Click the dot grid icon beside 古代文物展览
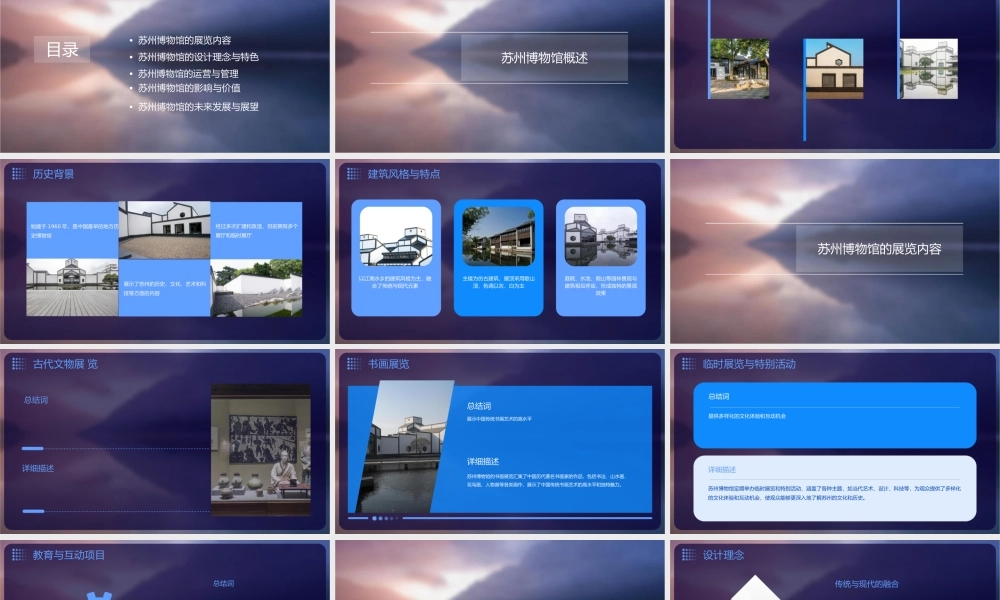1000x600 pixels. coord(18,364)
